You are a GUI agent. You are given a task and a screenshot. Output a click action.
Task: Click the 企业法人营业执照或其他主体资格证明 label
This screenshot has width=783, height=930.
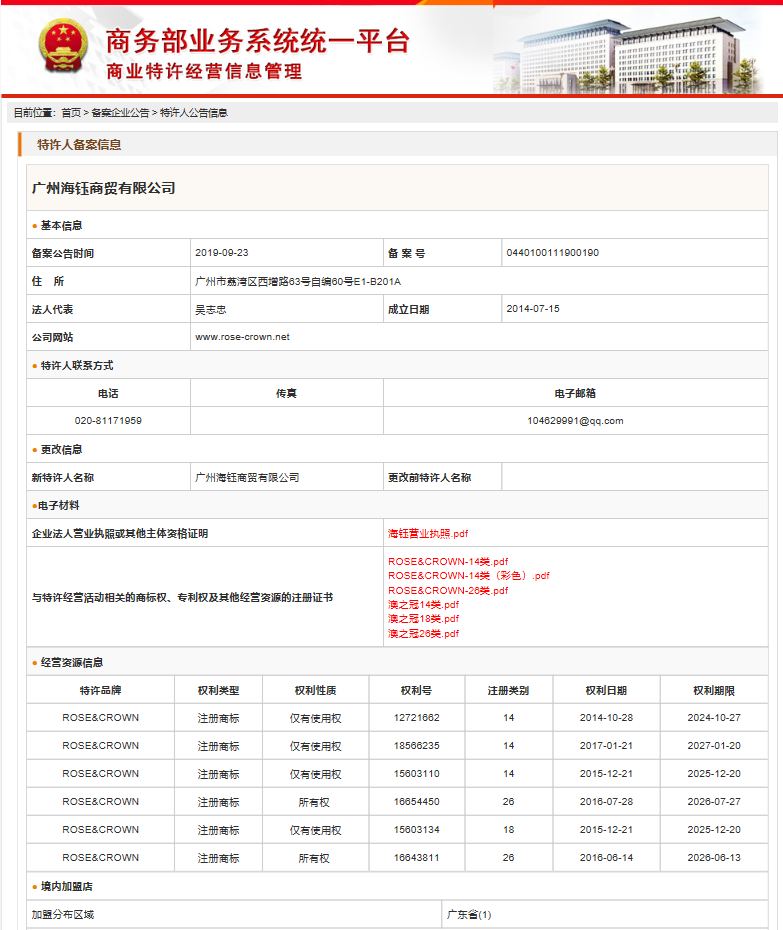coord(120,533)
